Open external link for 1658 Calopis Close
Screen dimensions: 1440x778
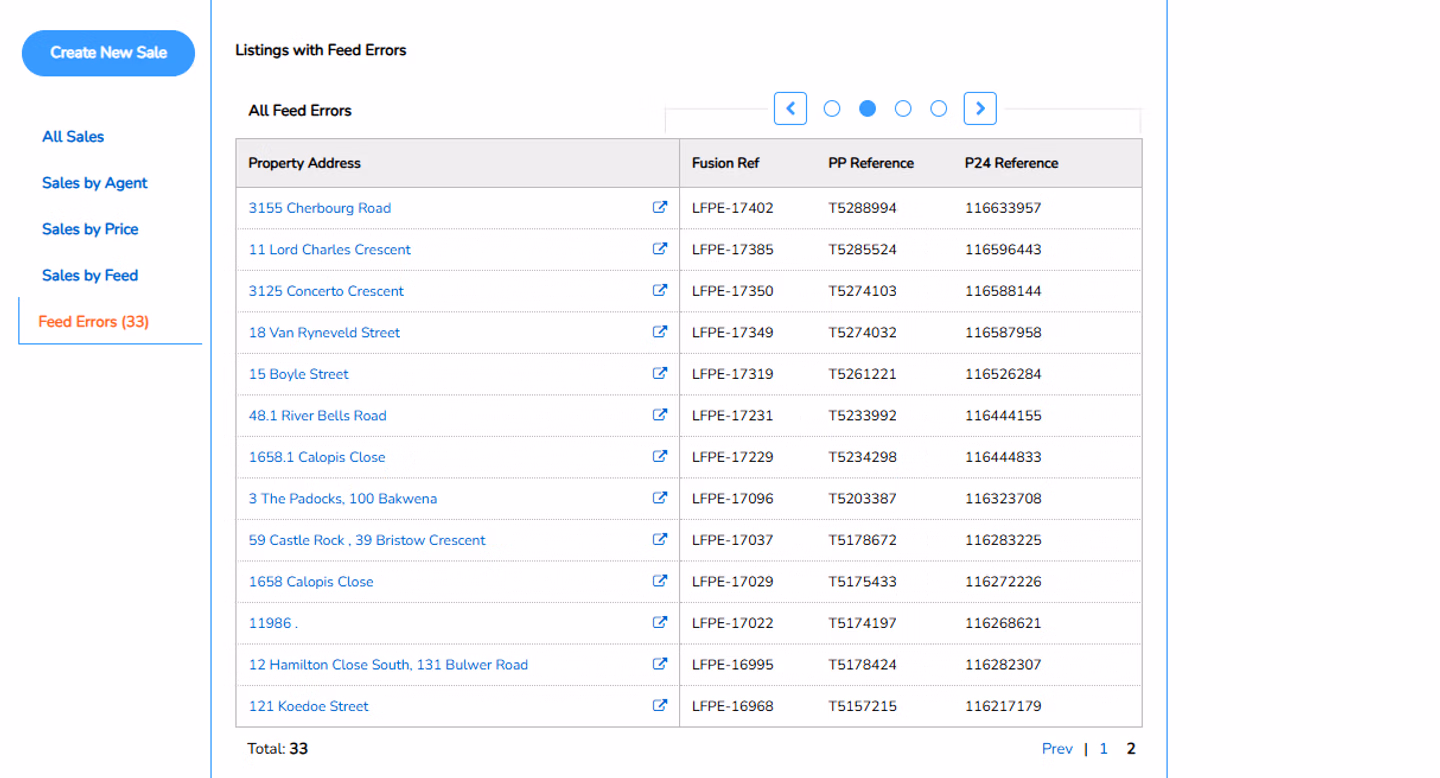click(660, 581)
